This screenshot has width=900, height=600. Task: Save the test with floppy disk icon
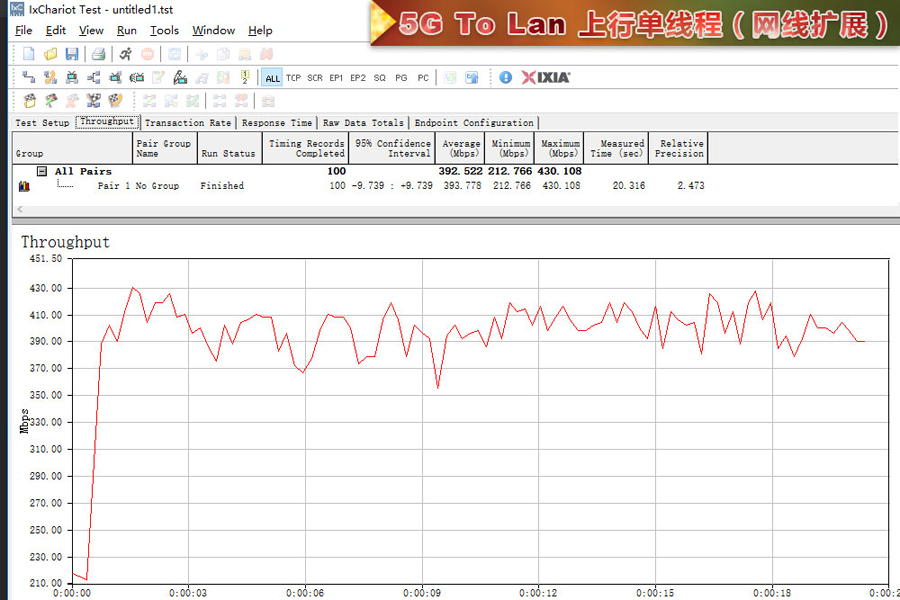(72, 54)
